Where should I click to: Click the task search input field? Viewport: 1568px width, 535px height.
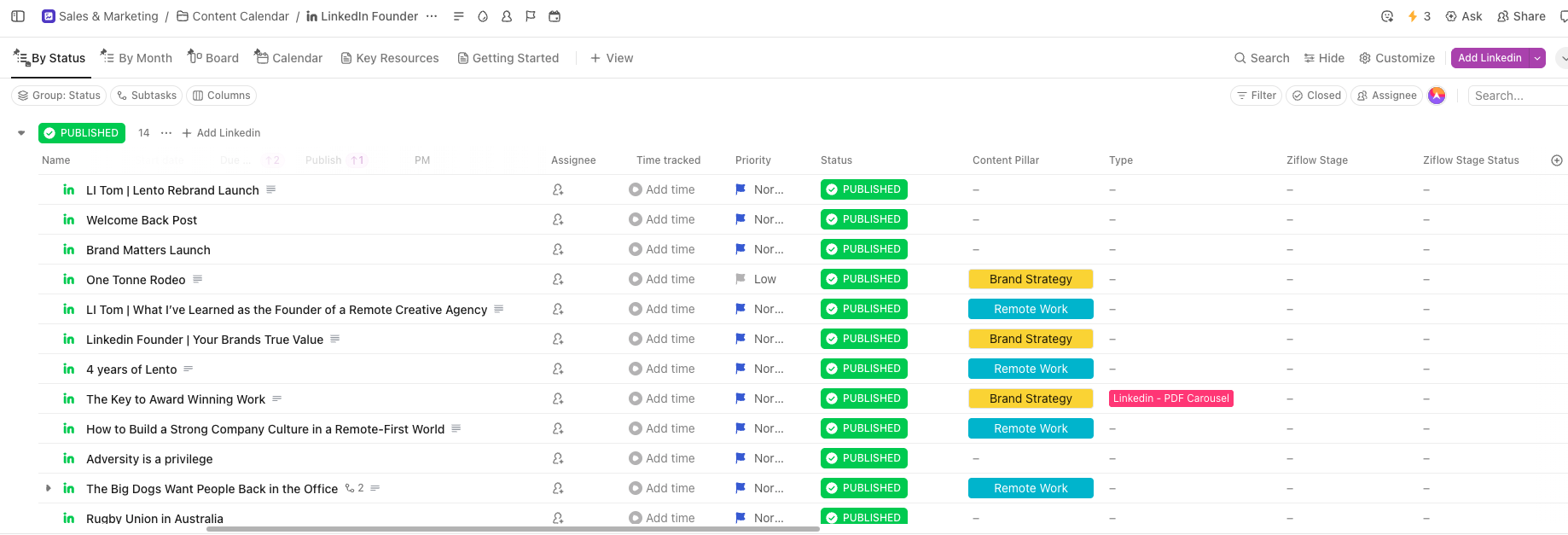pyautogui.click(x=1519, y=96)
